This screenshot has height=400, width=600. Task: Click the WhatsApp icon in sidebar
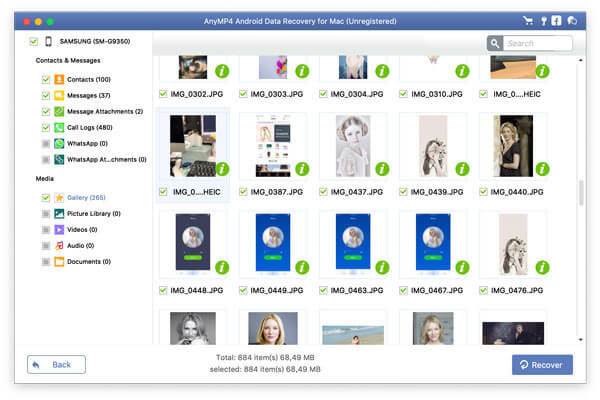[59, 143]
